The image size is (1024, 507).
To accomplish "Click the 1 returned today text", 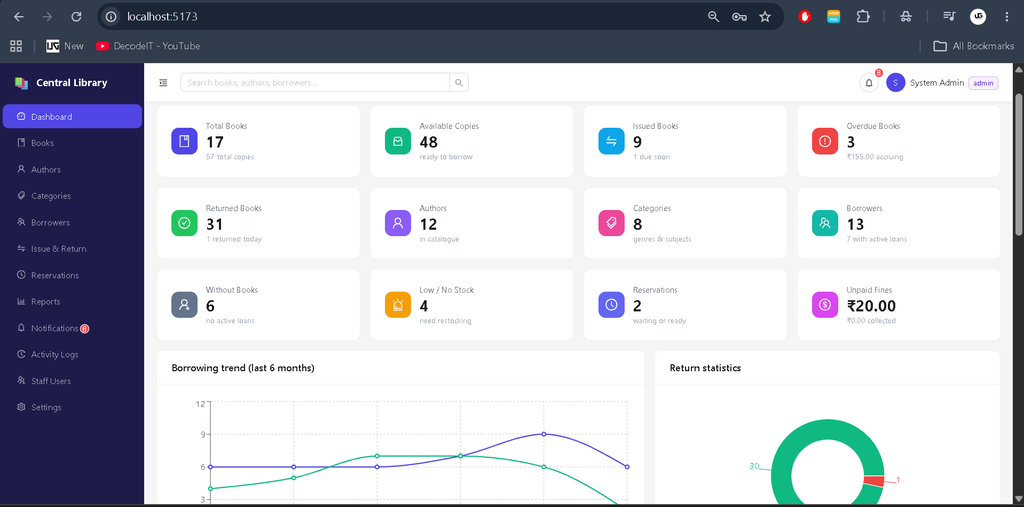I will point(234,239).
